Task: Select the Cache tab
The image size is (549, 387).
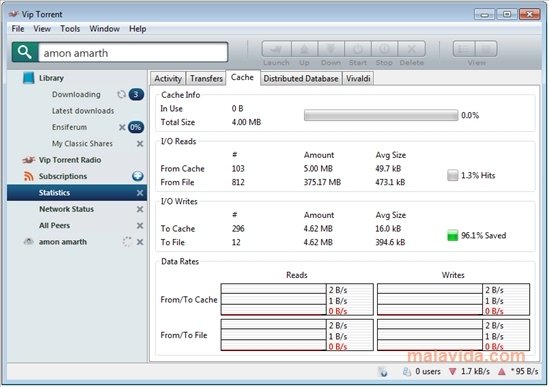Action: pos(242,77)
